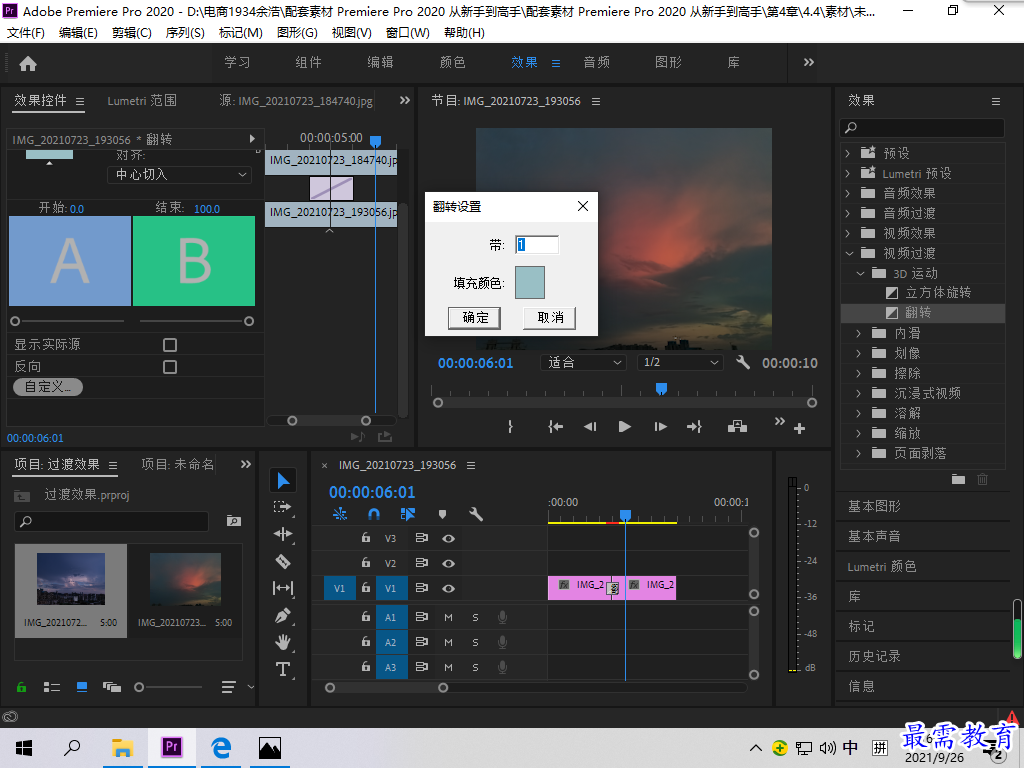Enable the 反向 checkbox
Image resolution: width=1024 pixels, height=768 pixels.
(170, 367)
